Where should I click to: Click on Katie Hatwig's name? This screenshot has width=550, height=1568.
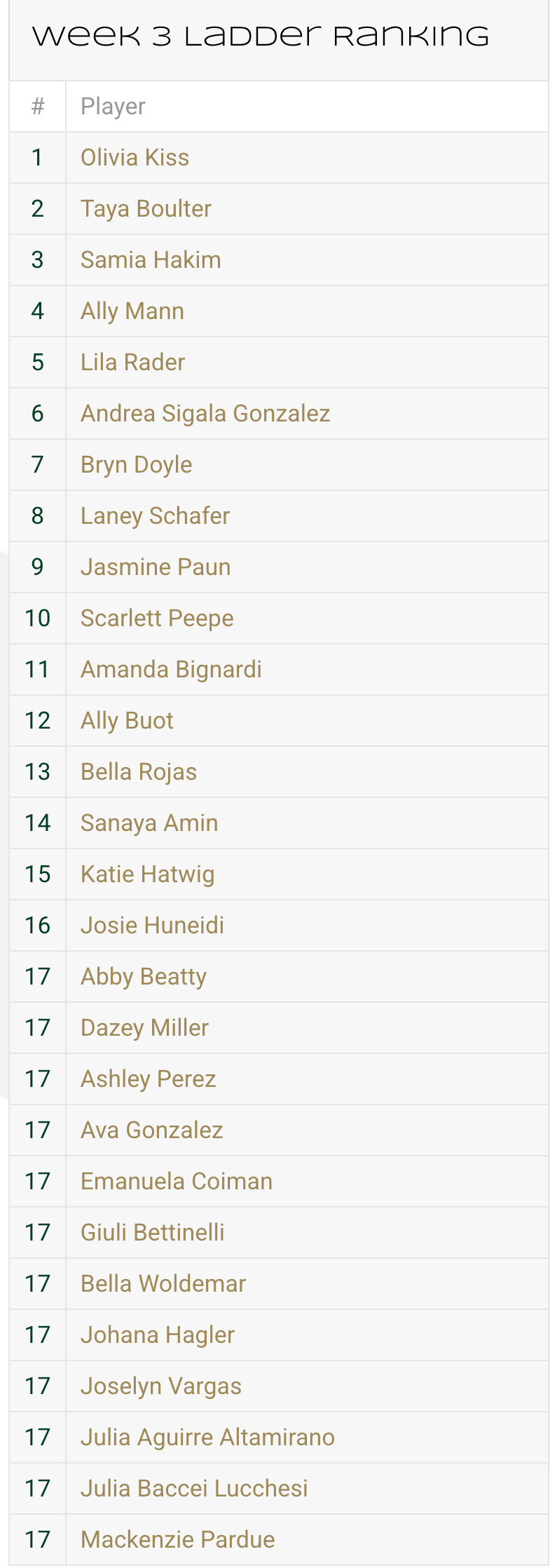point(147,874)
